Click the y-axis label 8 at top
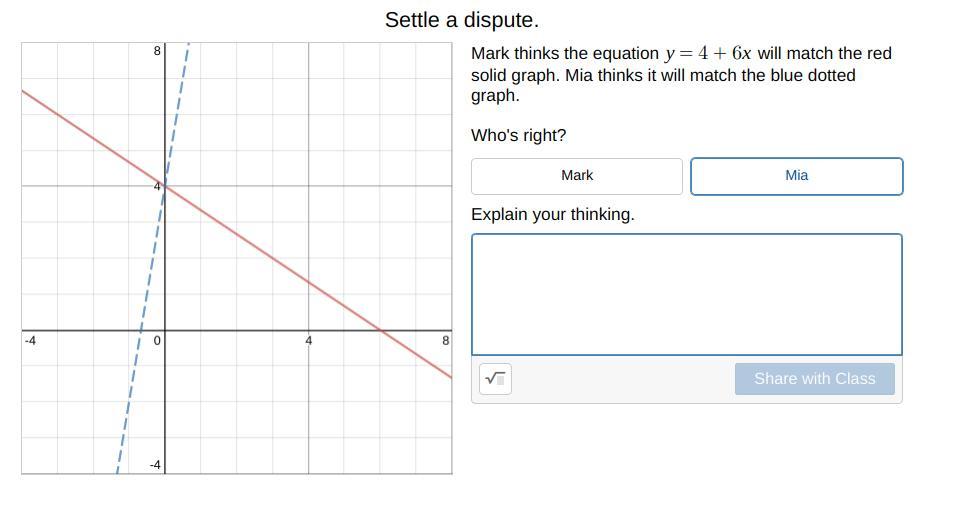Image resolution: width=973 pixels, height=520 pixels. (x=157, y=50)
